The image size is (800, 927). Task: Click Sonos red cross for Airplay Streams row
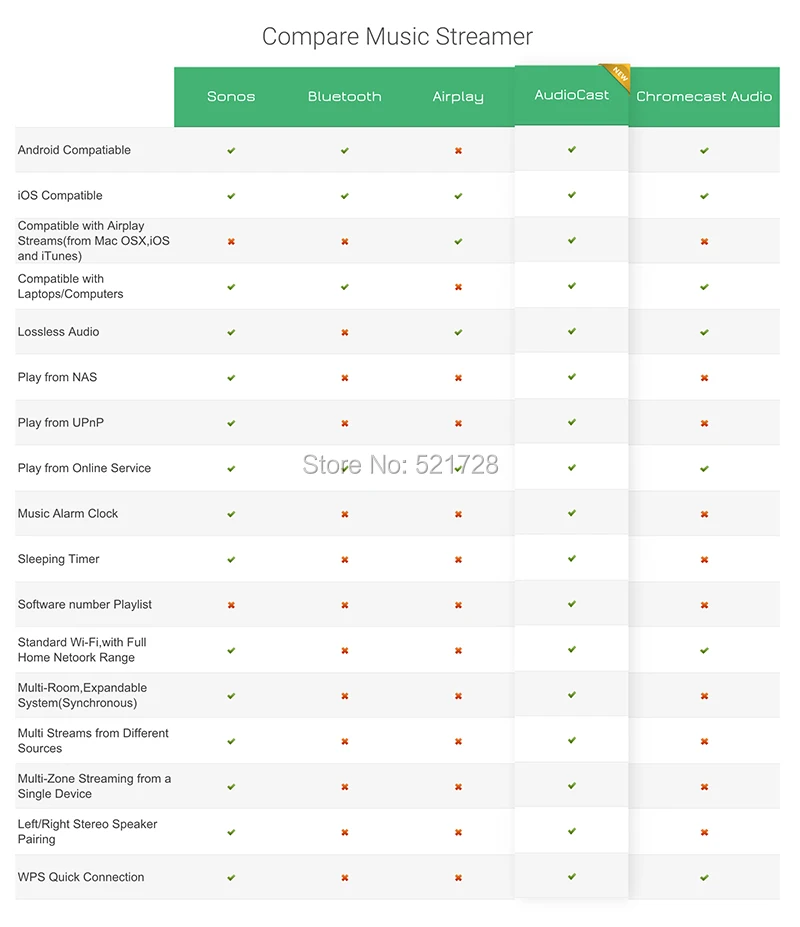coord(231,241)
